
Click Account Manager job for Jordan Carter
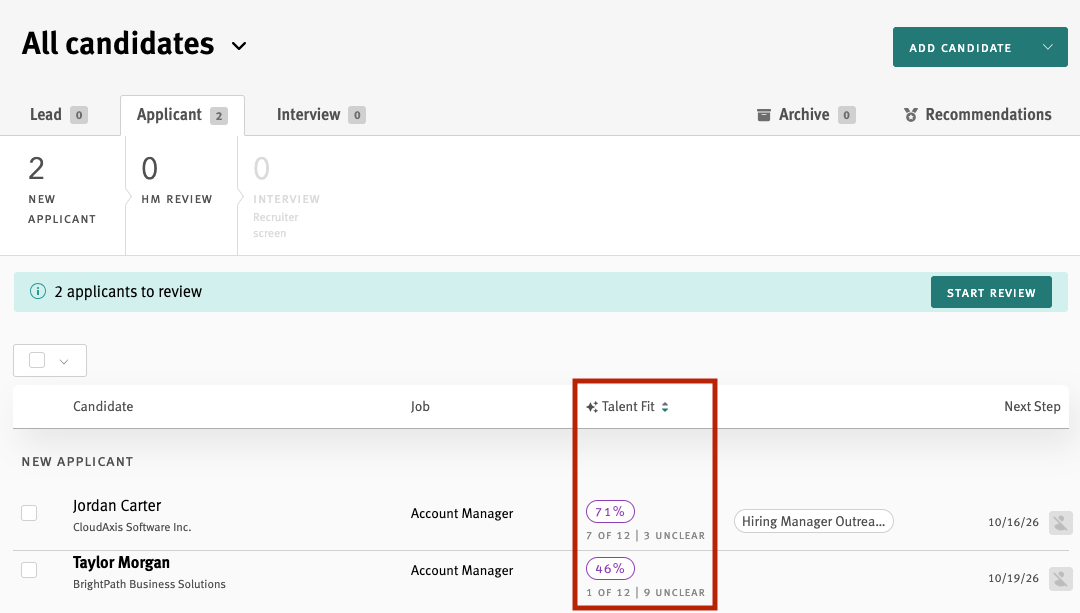462,513
